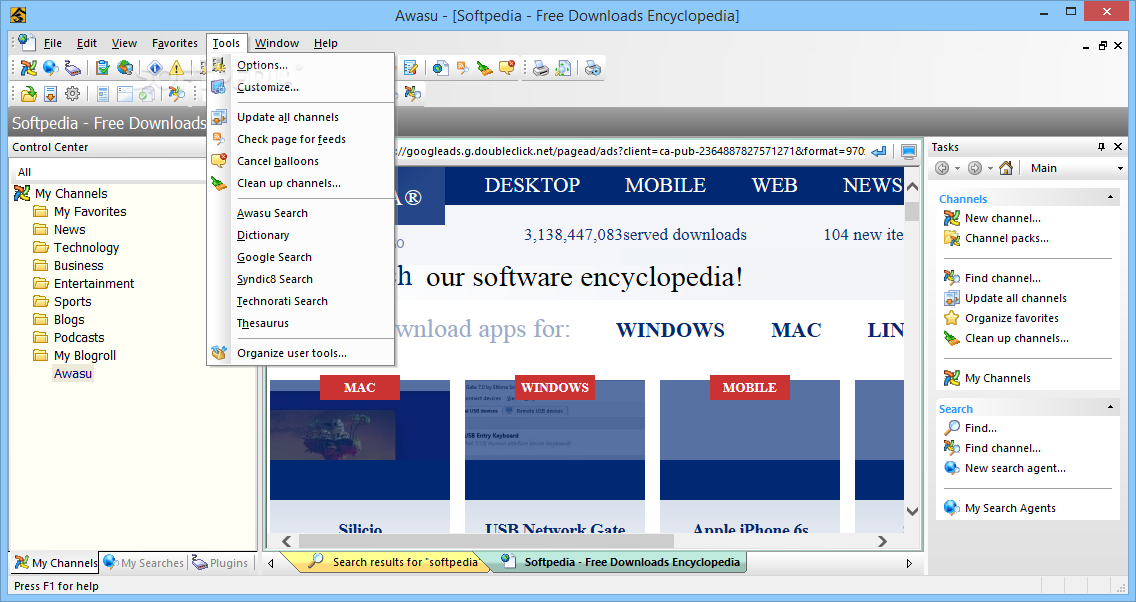Image resolution: width=1136 pixels, height=602 pixels.
Task: Click New channel... in Tasks pane
Action: point(1003,218)
